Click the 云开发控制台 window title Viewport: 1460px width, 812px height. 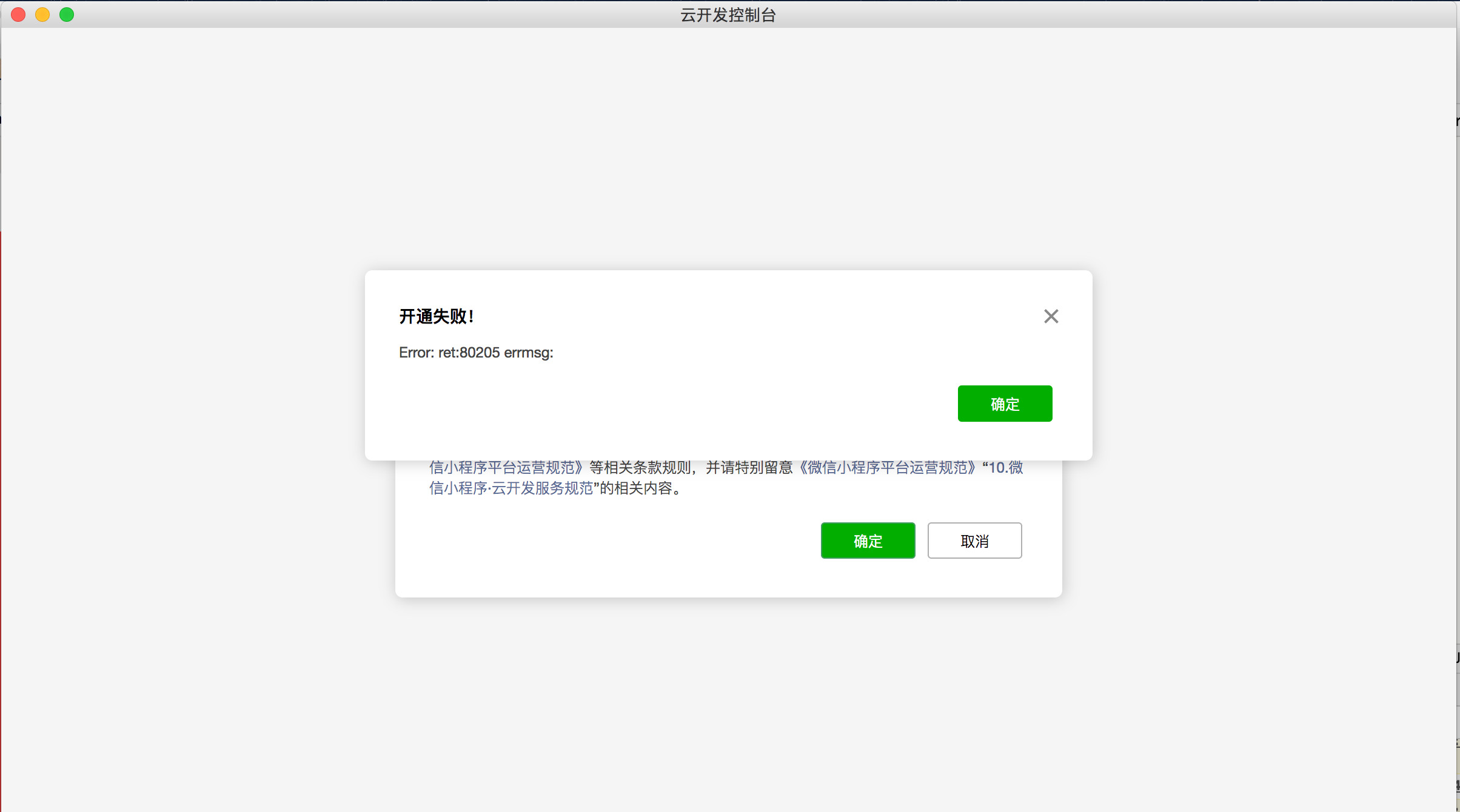pyautogui.click(x=728, y=15)
